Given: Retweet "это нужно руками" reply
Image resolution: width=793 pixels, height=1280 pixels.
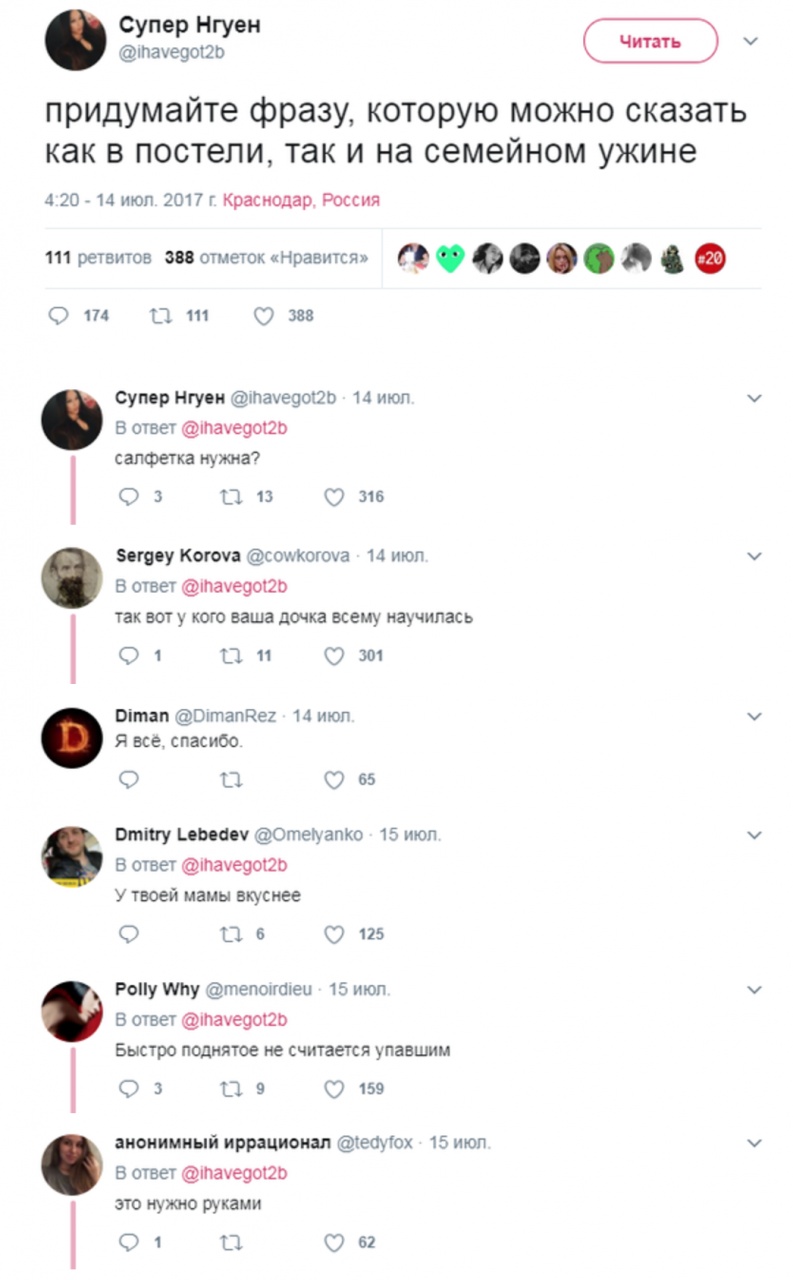Looking at the screenshot, I should (x=231, y=1243).
